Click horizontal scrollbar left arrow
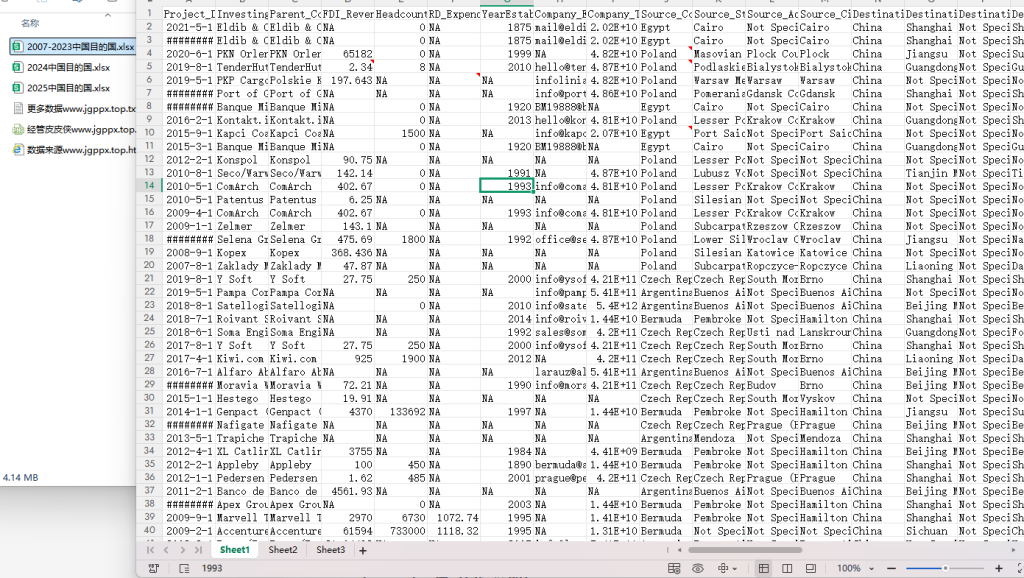This screenshot has height=578, width=1024. 679,550
